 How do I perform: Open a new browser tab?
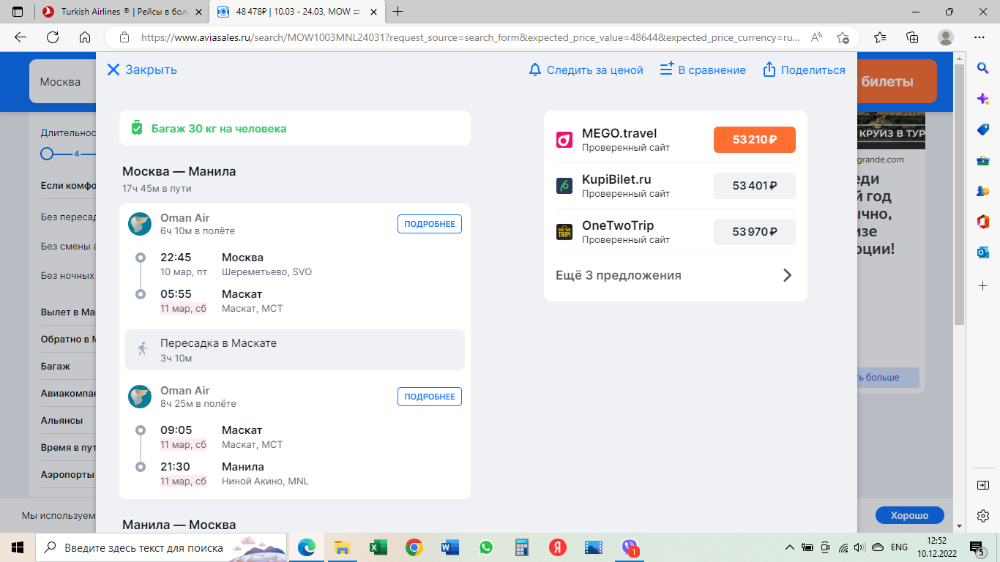click(397, 11)
